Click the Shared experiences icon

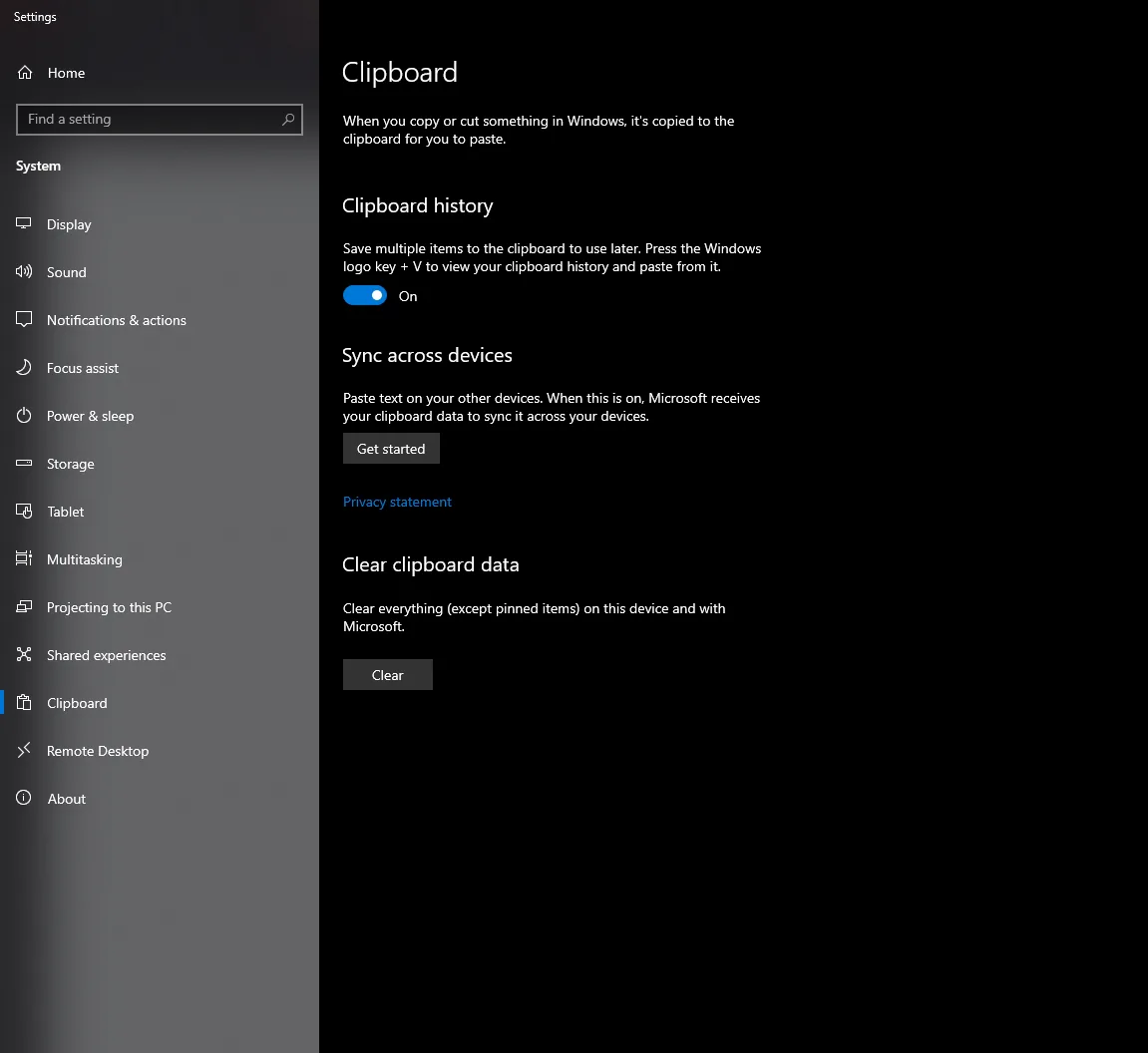coord(24,655)
